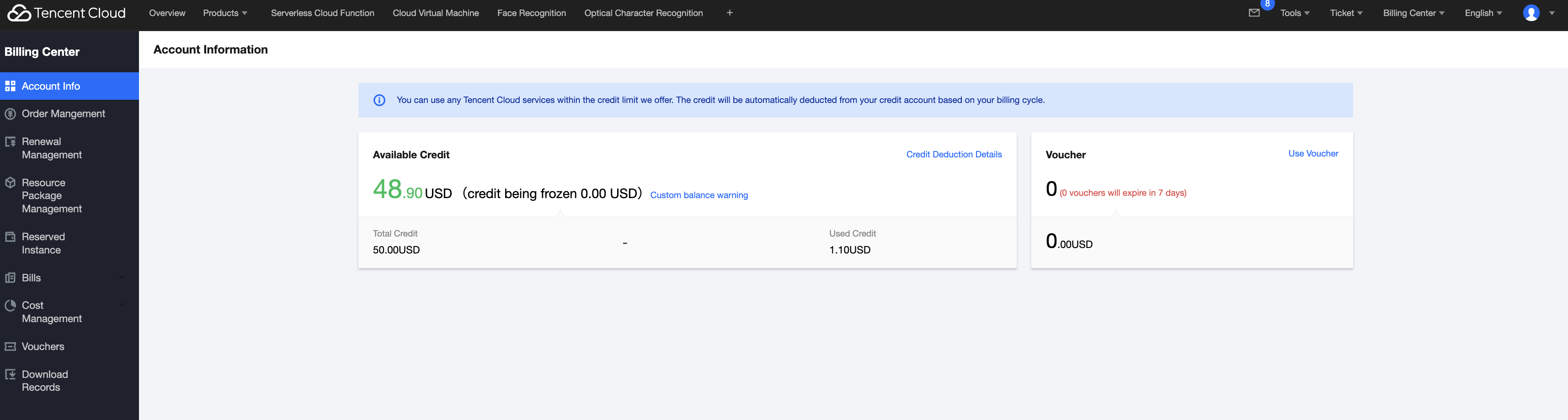This screenshot has width=1568, height=420.
Task: Go to the Overview page
Action: pyautogui.click(x=167, y=13)
